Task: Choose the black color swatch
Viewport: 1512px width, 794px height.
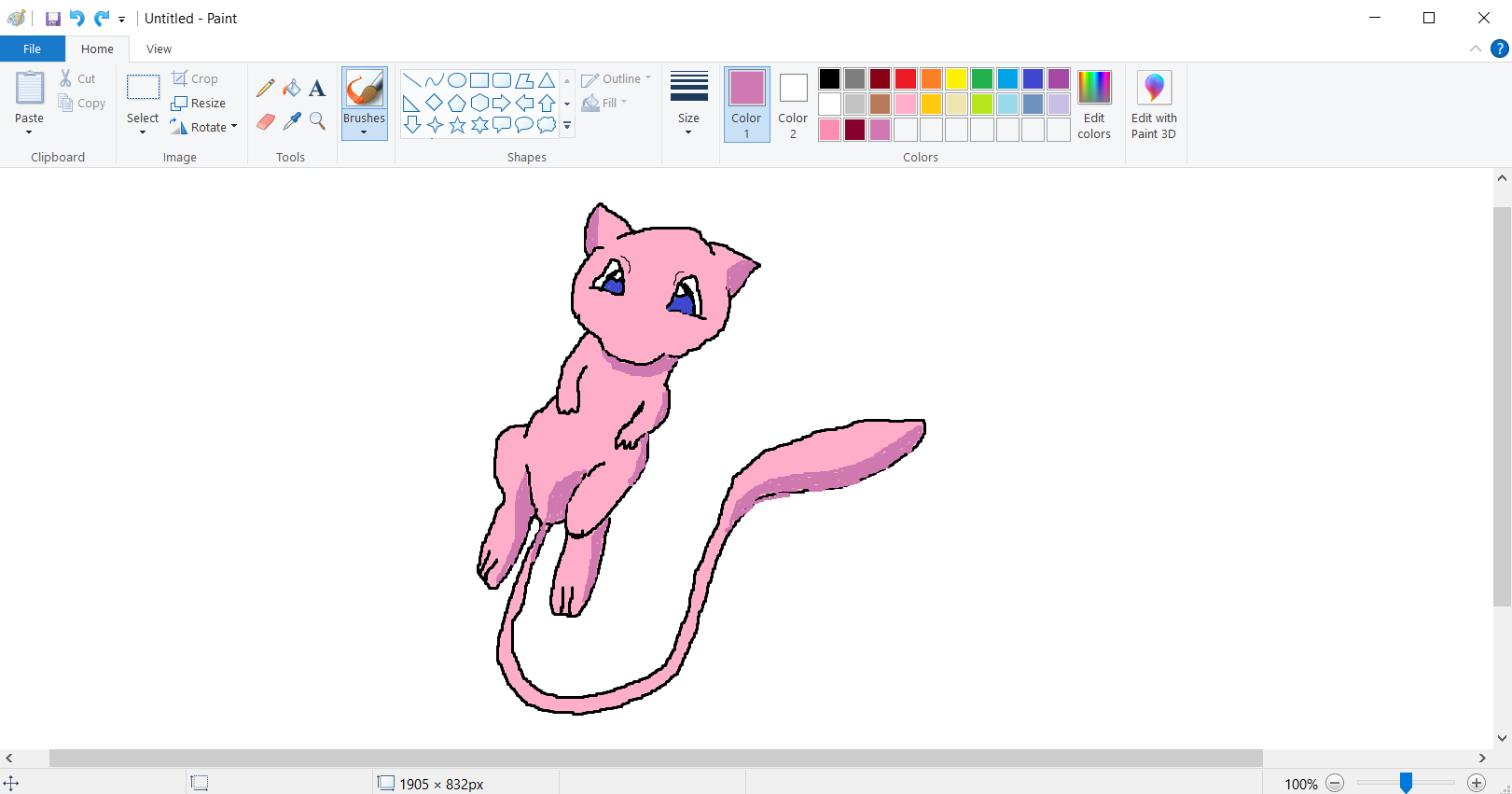Action: 829,78
